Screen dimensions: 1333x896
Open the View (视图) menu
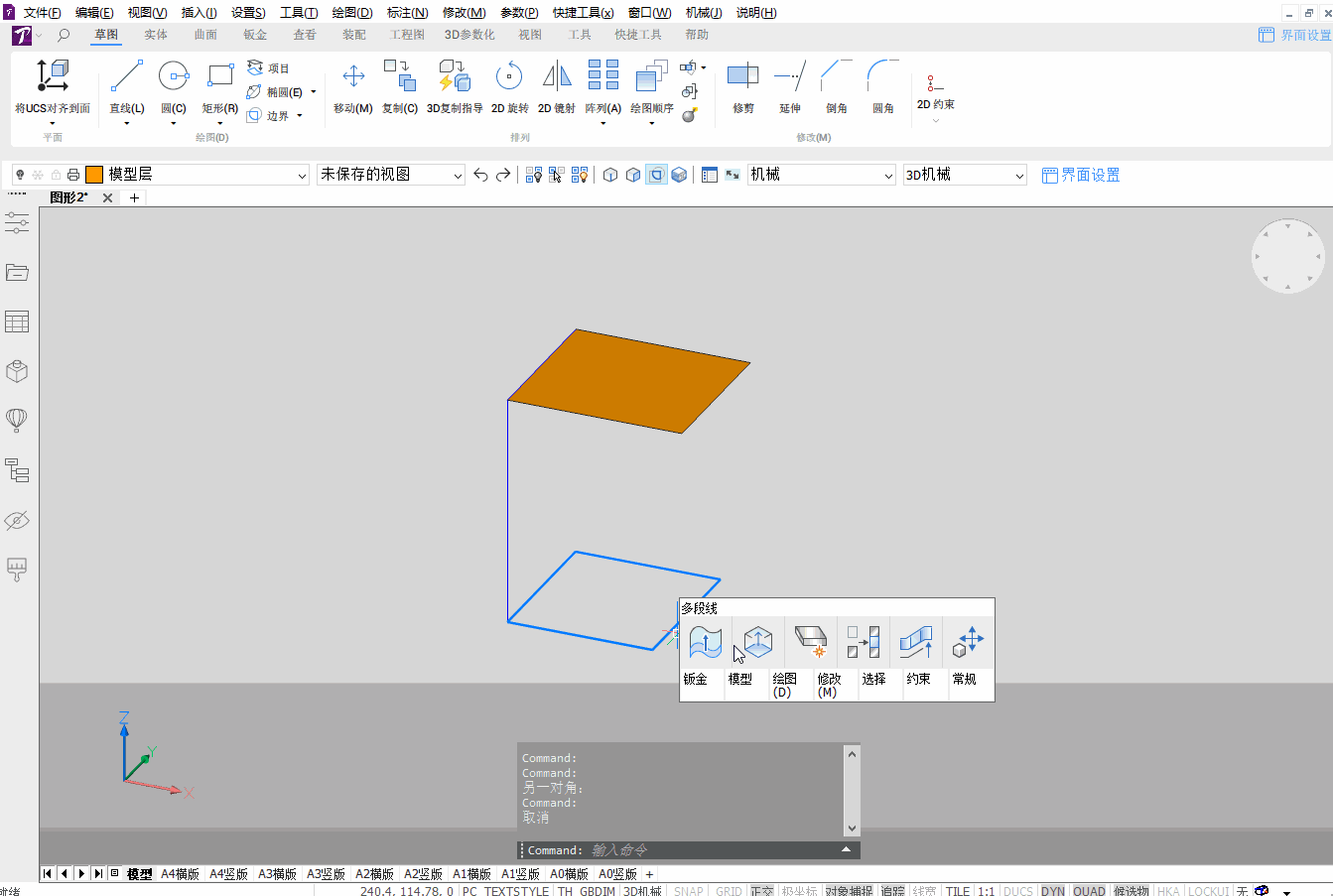[x=147, y=13]
